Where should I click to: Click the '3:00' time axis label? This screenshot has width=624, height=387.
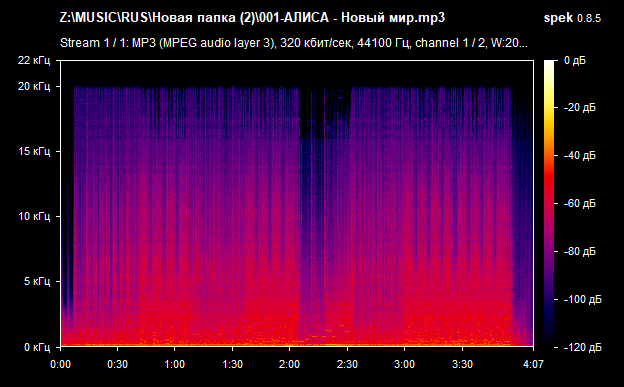[x=404, y=364]
